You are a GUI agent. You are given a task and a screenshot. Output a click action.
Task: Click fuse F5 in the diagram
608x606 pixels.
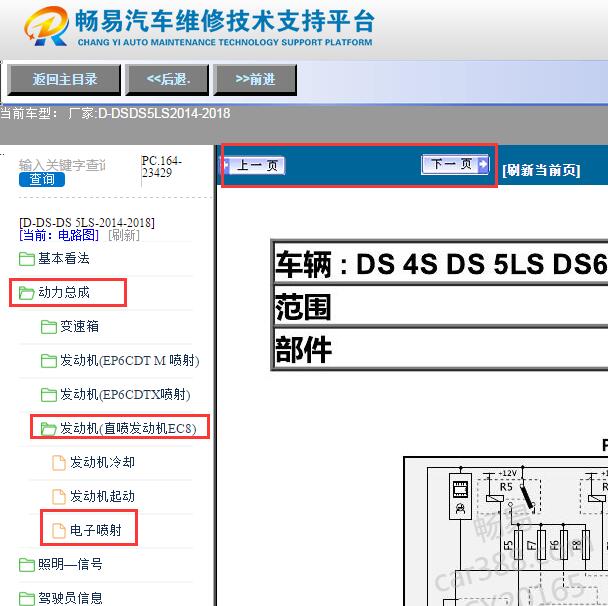(x=518, y=545)
